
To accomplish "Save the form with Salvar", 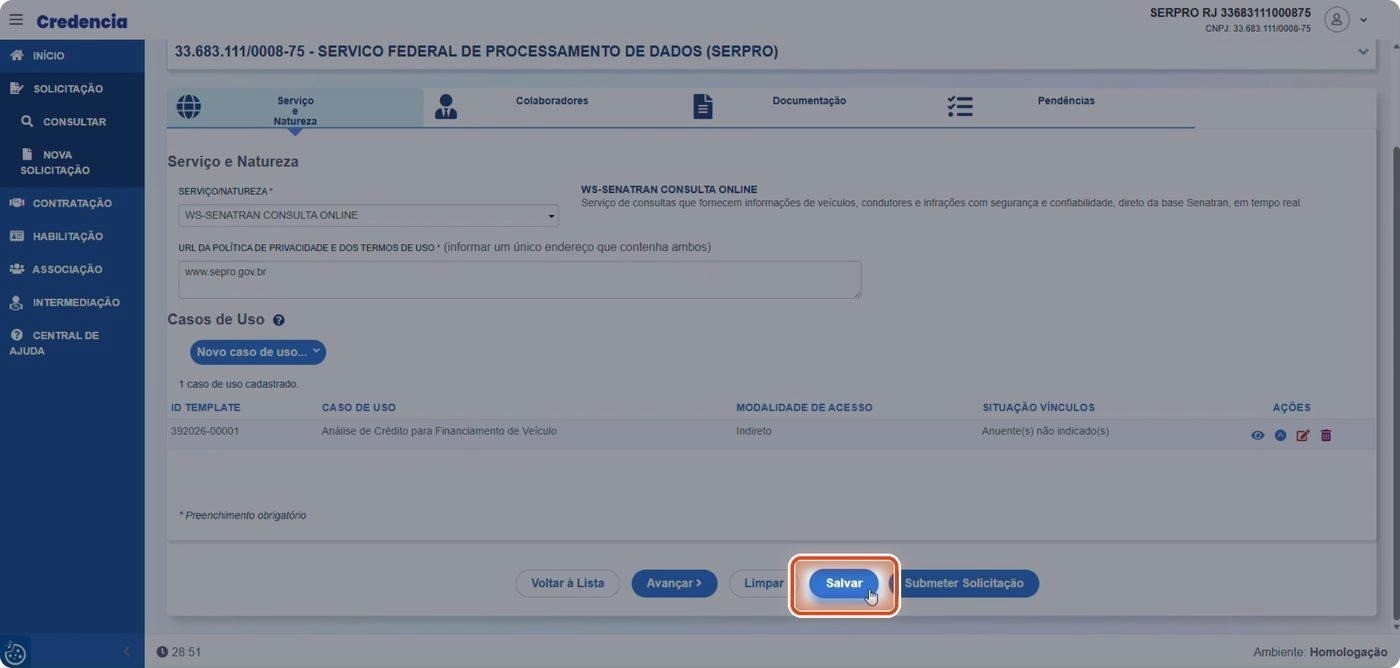I will click(844, 583).
